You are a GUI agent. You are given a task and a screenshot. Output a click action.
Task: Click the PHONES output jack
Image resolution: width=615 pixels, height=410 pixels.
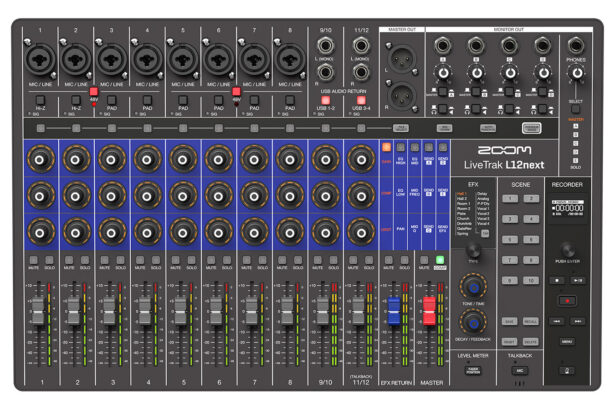[576, 46]
